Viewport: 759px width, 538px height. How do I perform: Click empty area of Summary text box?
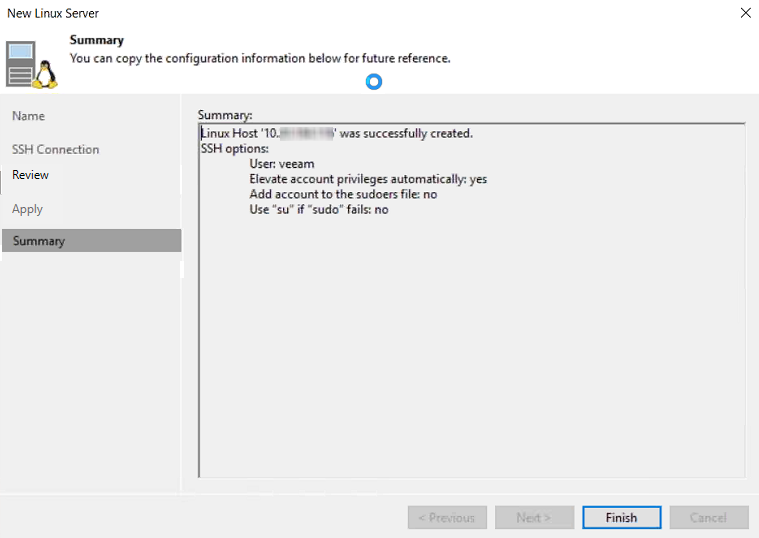[x=470, y=350]
